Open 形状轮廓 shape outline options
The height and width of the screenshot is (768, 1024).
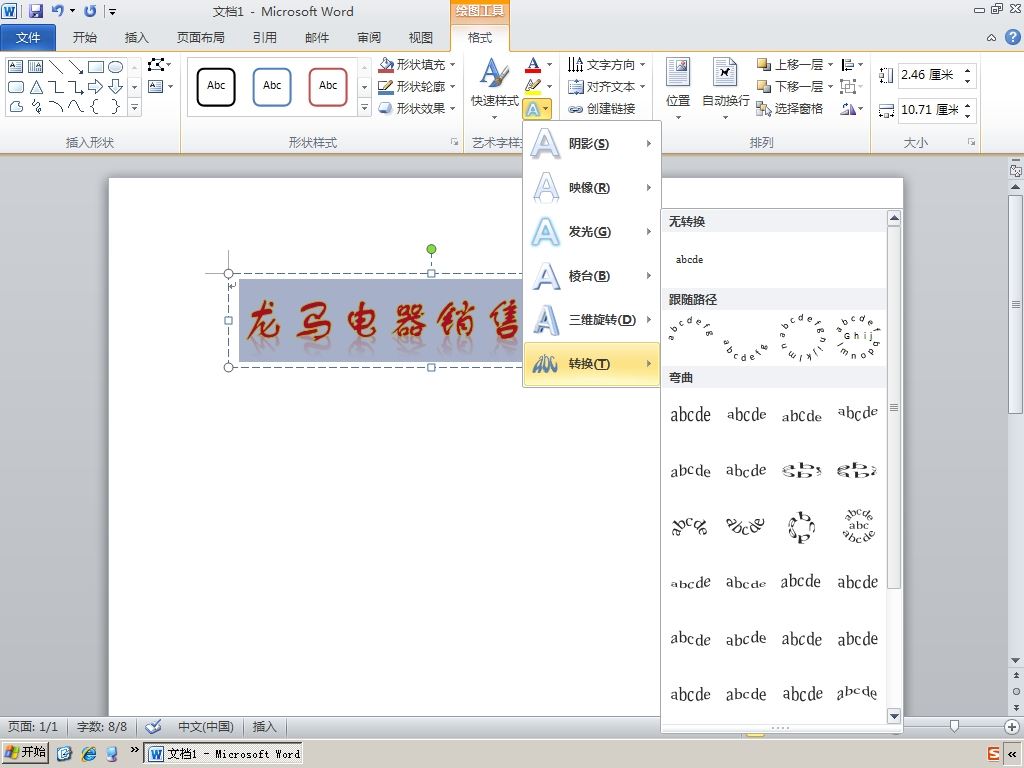(417, 86)
